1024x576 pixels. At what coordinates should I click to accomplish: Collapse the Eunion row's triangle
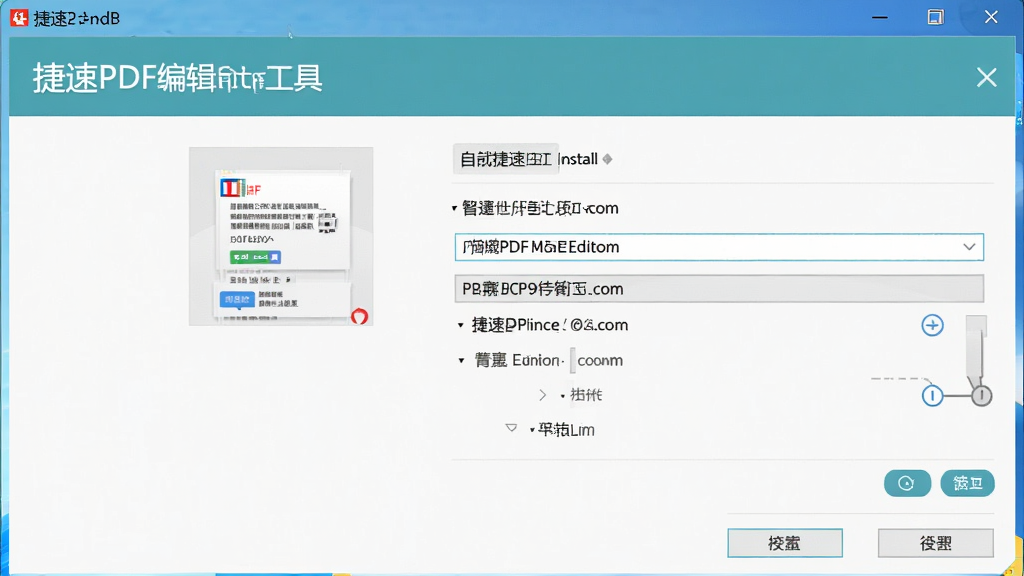click(x=462, y=360)
